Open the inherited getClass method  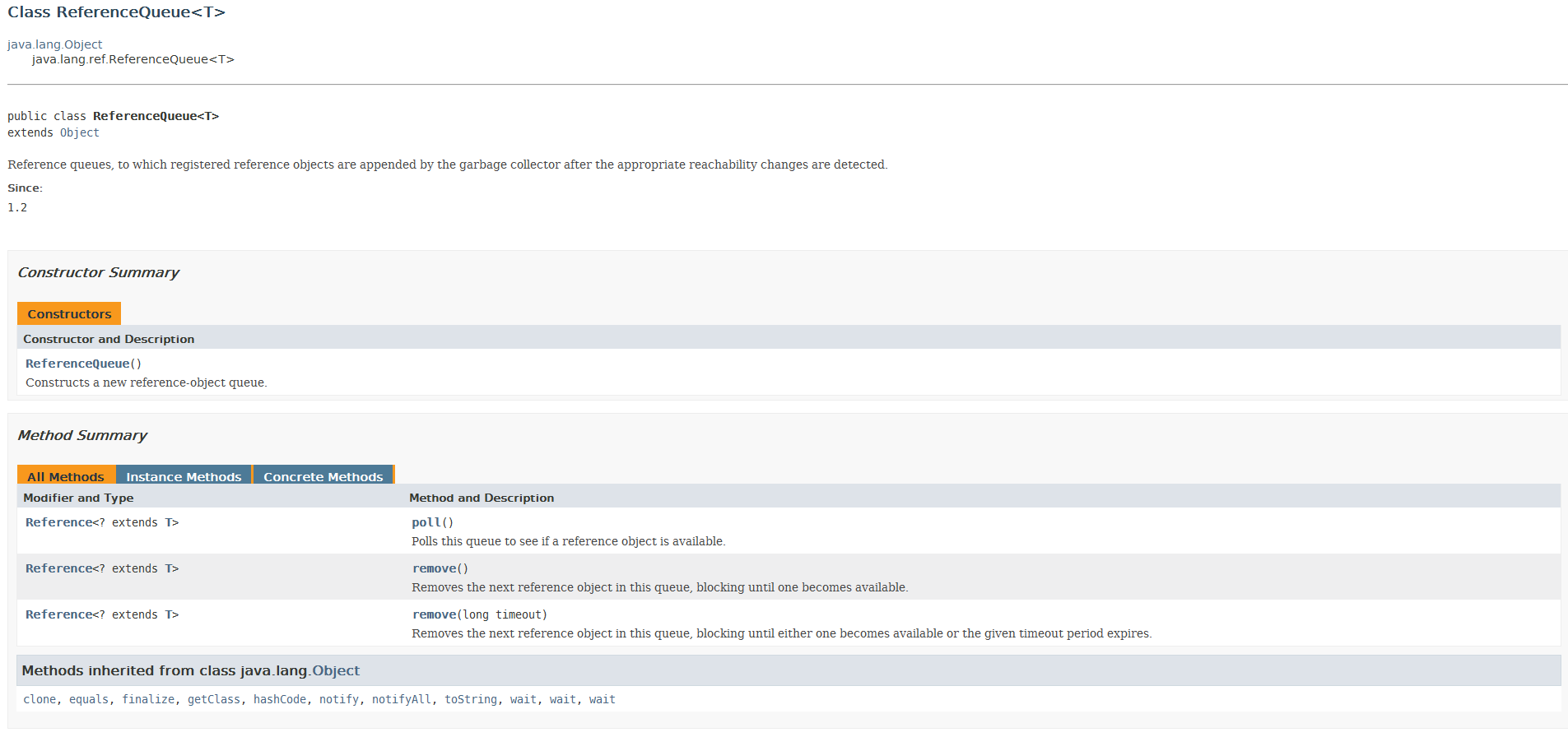pos(214,699)
